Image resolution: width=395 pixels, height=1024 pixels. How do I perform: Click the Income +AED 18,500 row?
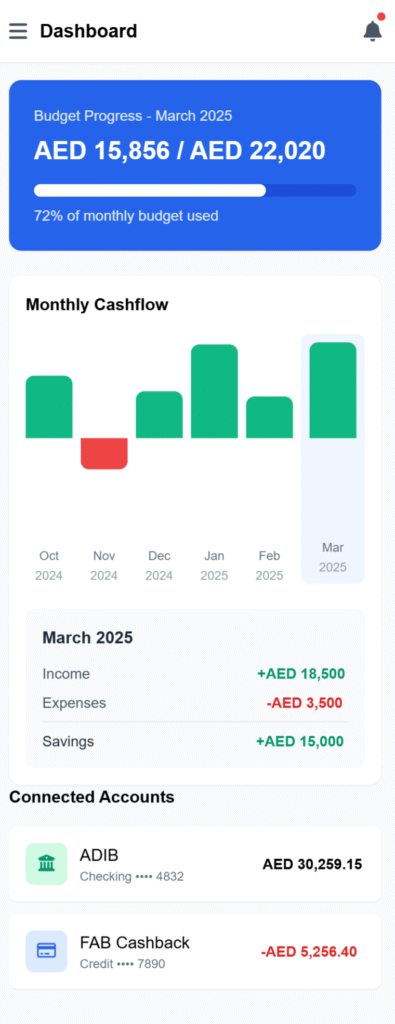(x=195, y=674)
